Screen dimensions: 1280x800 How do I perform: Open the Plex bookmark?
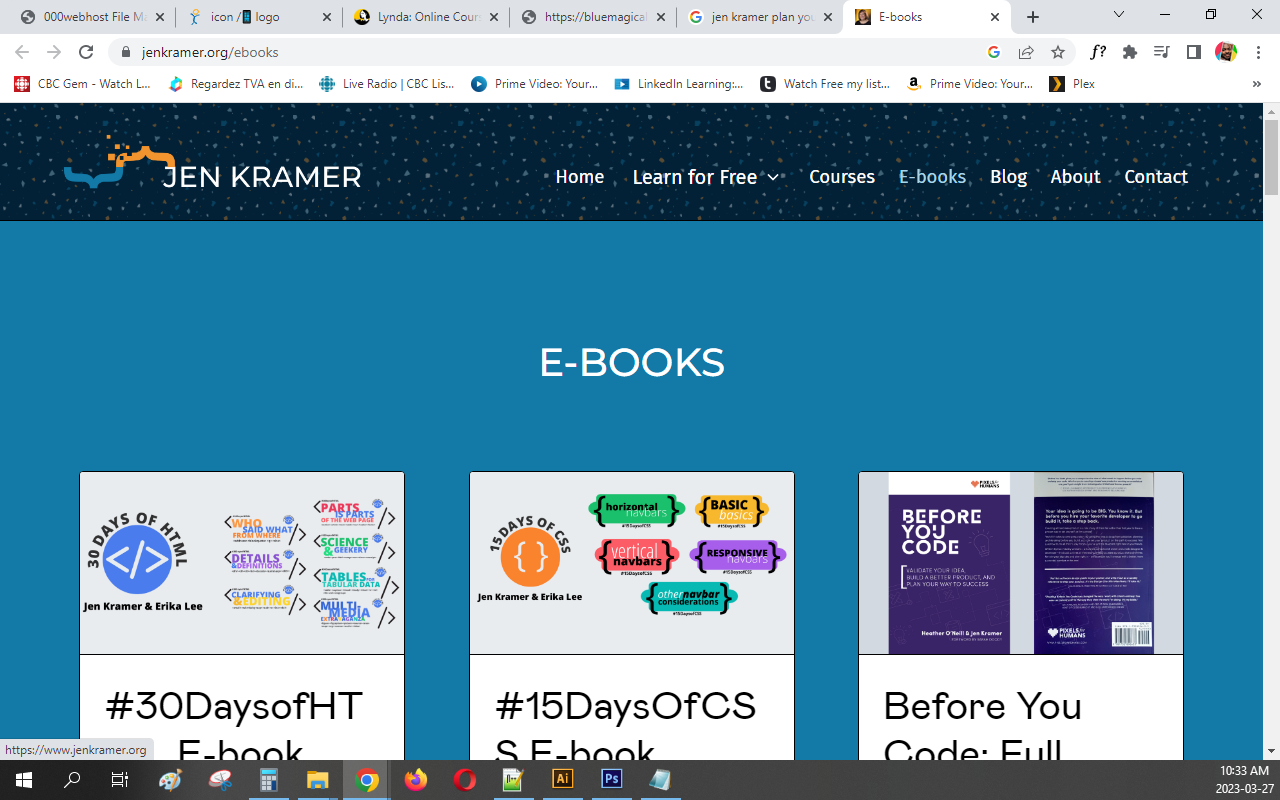tap(1072, 84)
